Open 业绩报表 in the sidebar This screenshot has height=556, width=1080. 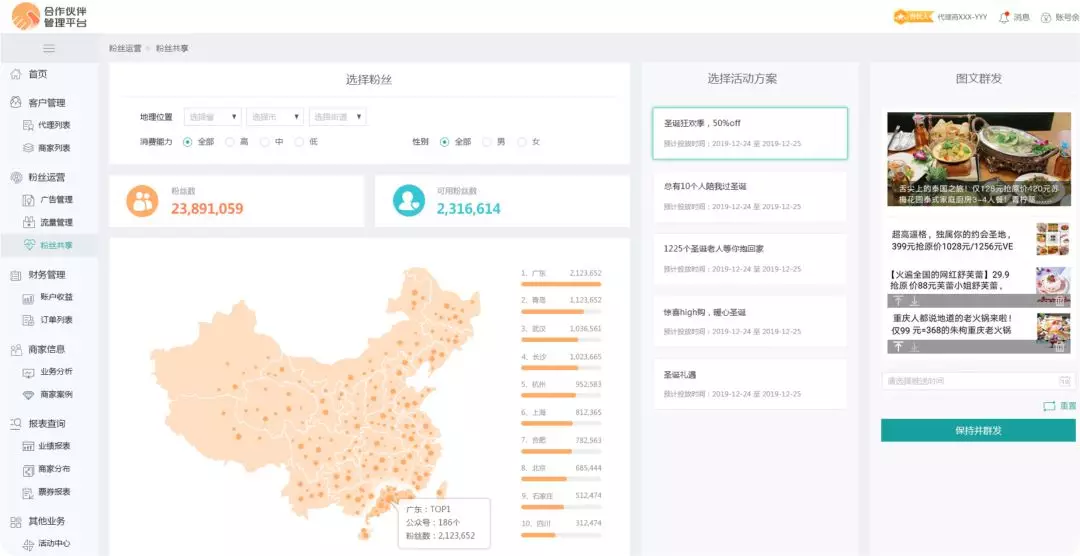click(47, 446)
